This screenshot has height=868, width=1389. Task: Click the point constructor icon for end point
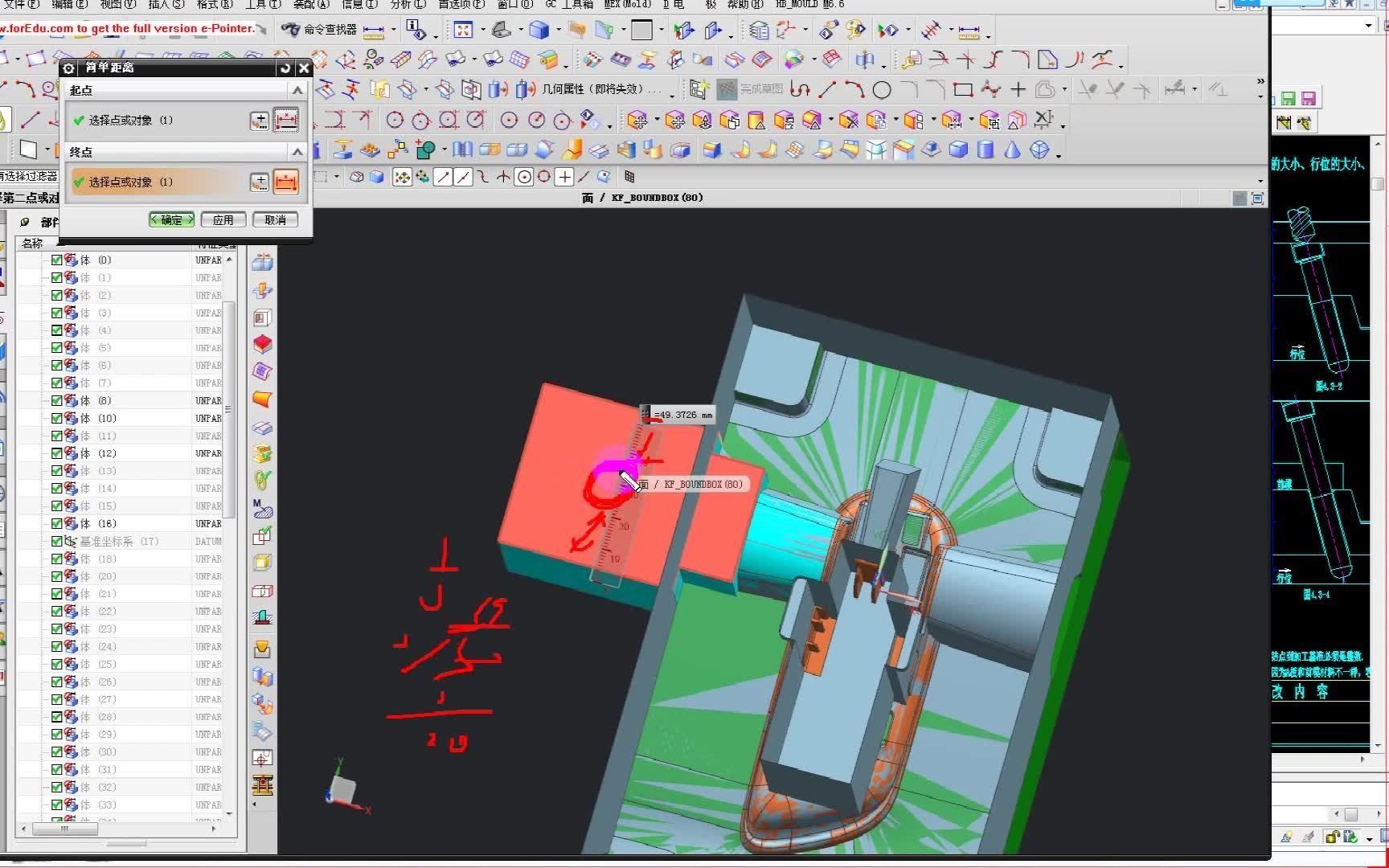point(259,182)
